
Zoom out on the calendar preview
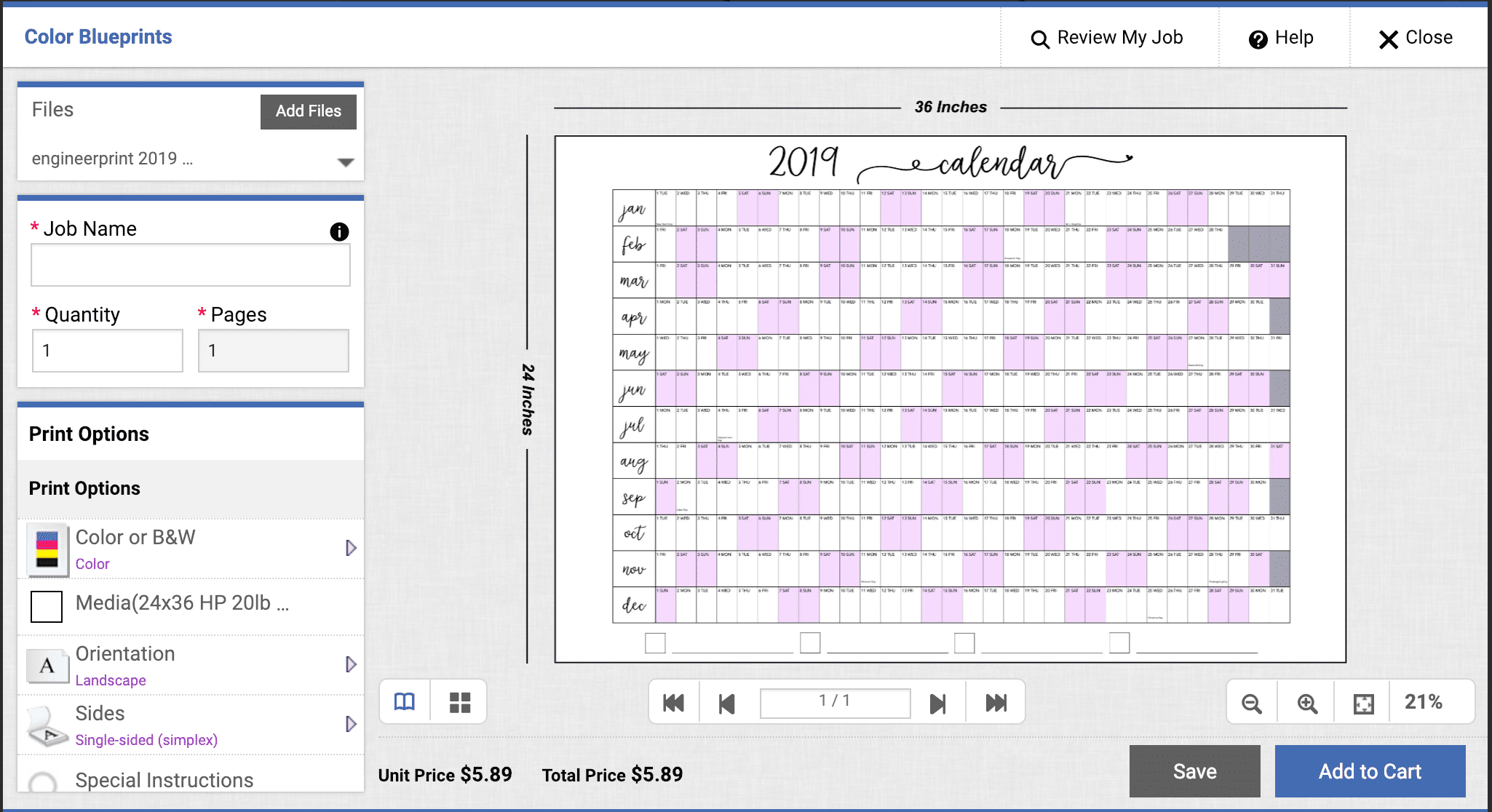(1251, 702)
